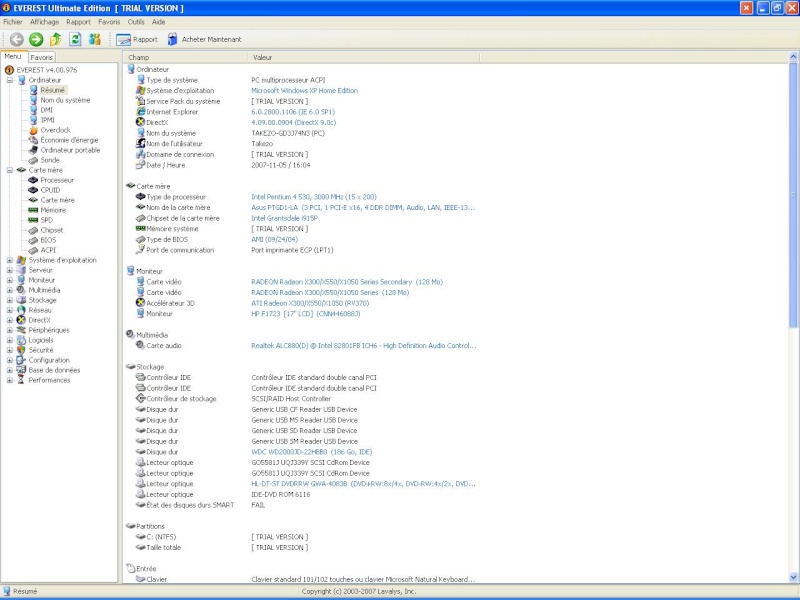This screenshot has height=600, width=800.
Task: Click the Acheter Maintenant button
Action: (x=204, y=40)
